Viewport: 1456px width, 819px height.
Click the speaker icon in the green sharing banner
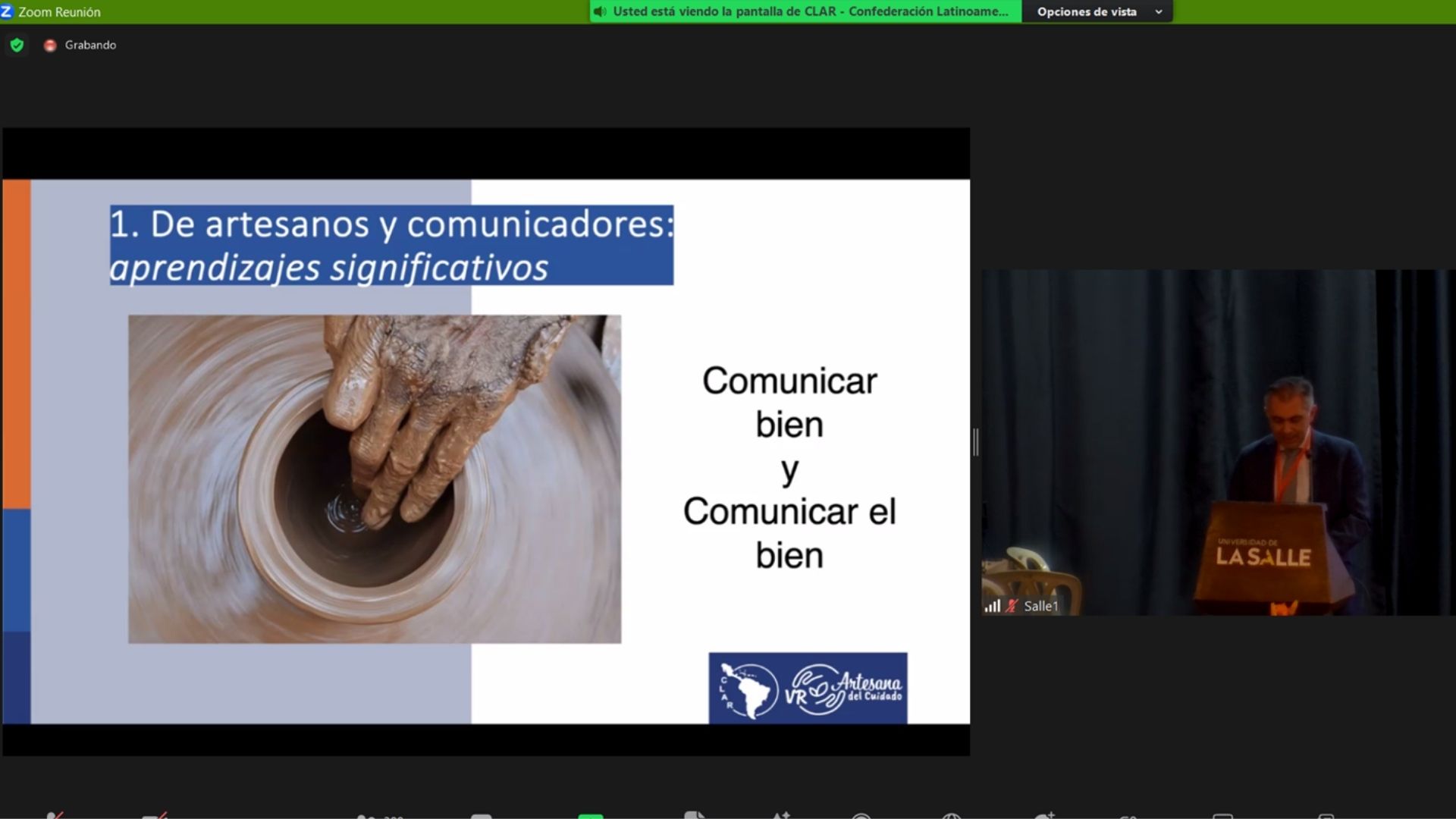600,11
